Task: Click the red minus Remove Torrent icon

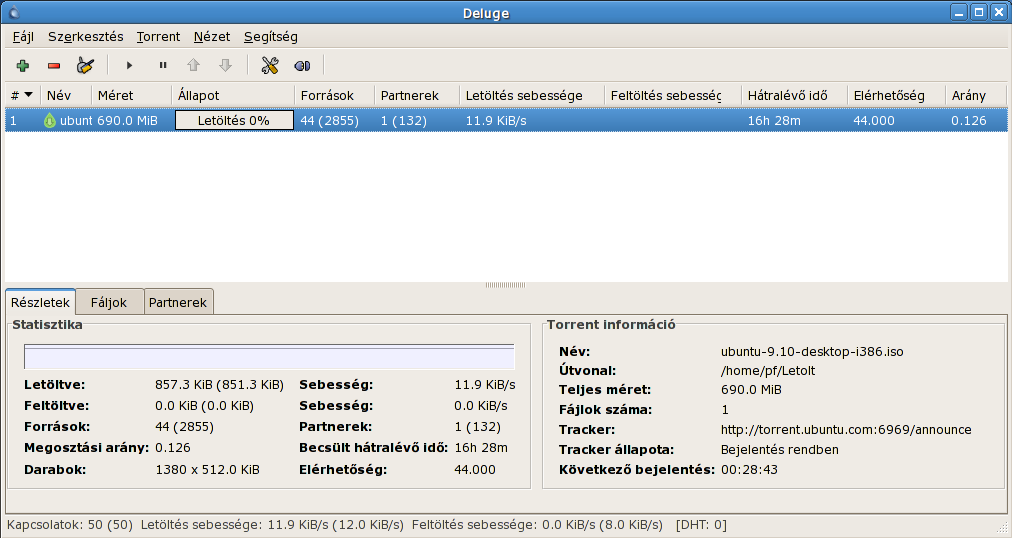Action: click(x=54, y=65)
